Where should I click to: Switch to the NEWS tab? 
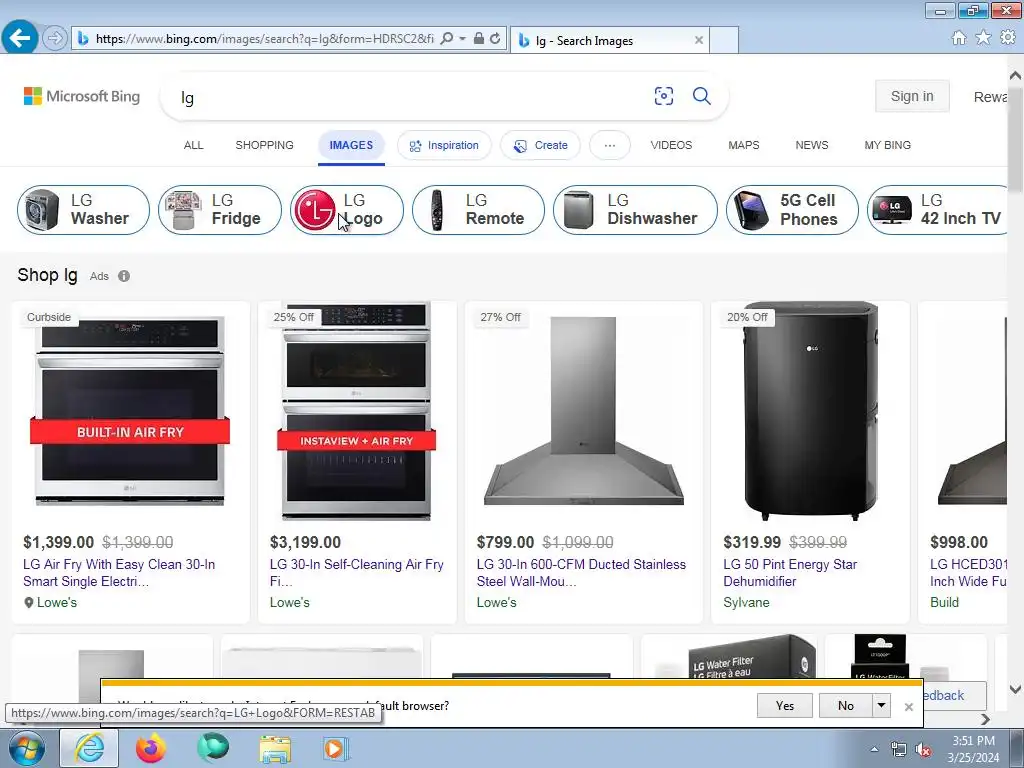coord(812,145)
